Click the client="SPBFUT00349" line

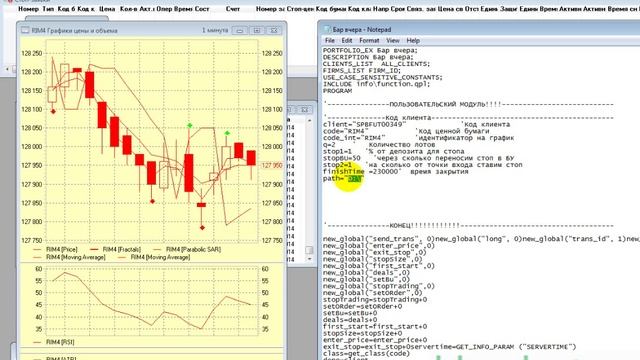(x=416, y=124)
